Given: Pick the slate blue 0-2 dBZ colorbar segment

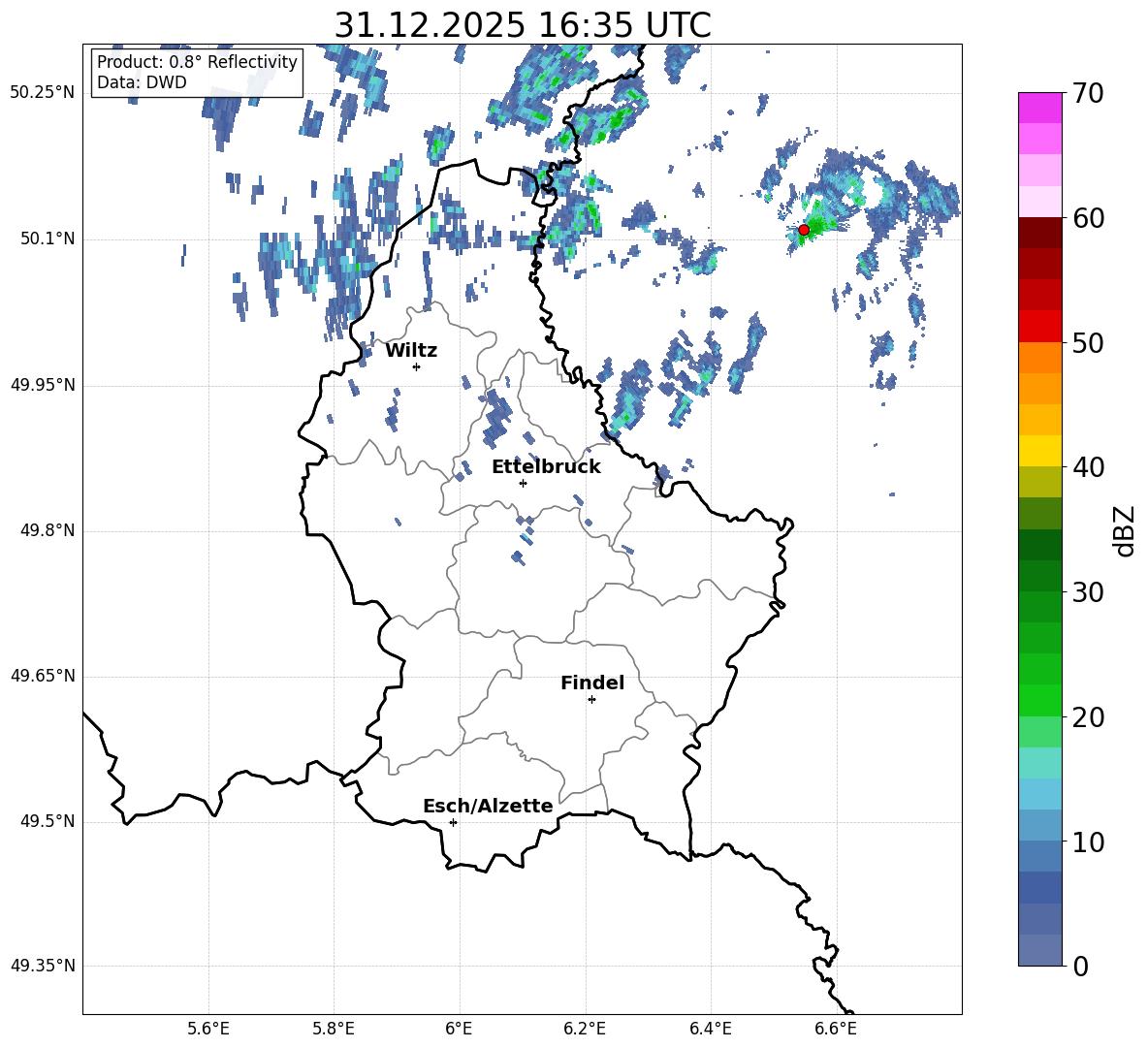Looking at the screenshot, I should click(x=1040, y=950).
